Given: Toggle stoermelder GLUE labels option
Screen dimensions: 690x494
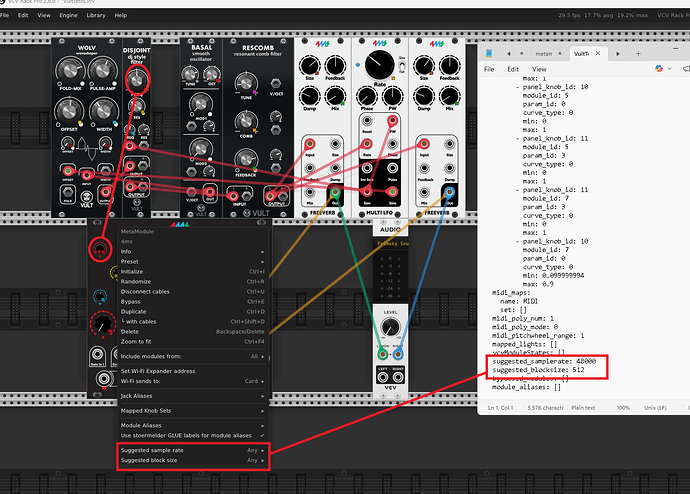Looking at the screenshot, I should (193, 435).
